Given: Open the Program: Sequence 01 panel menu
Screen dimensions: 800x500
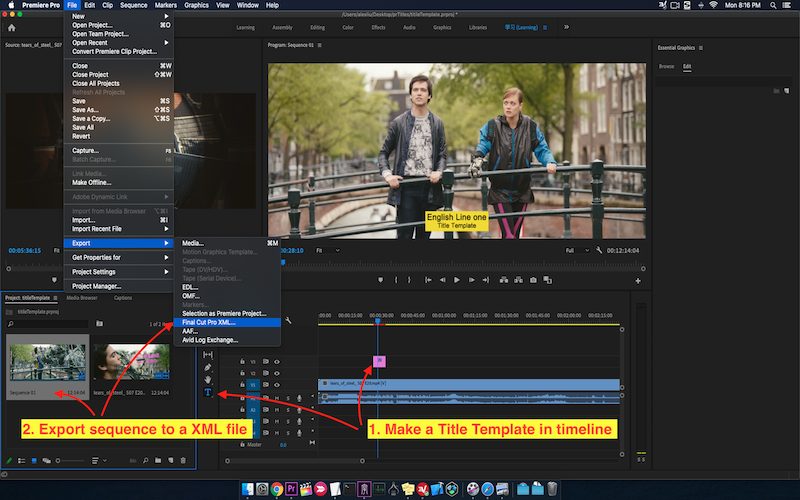Looking at the screenshot, I should [x=320, y=45].
